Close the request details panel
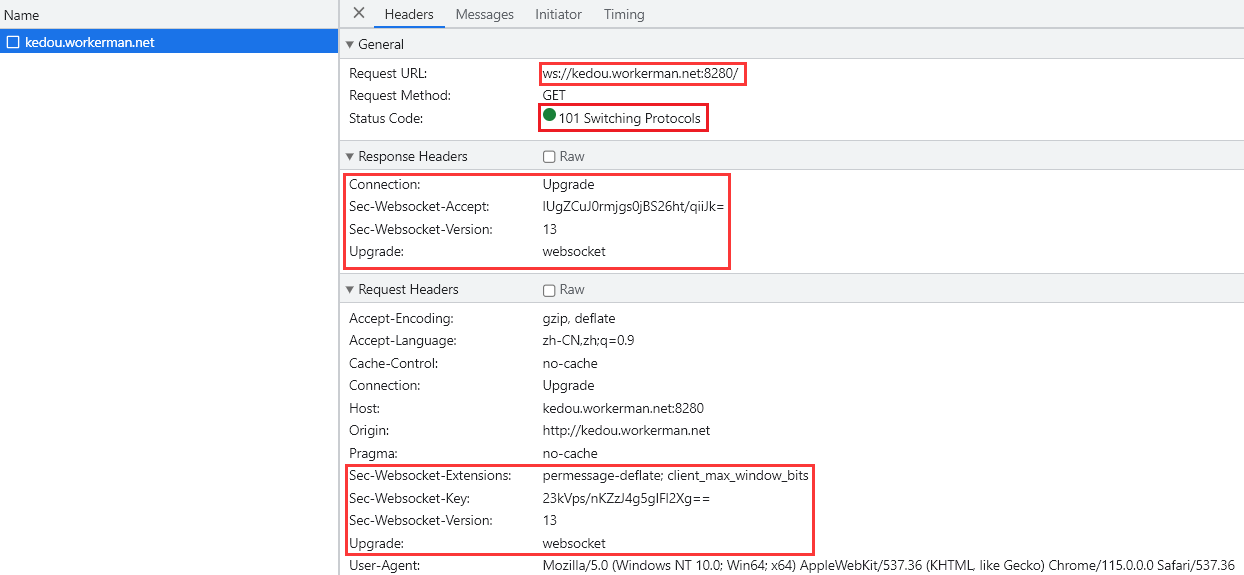1244x575 pixels. [359, 14]
